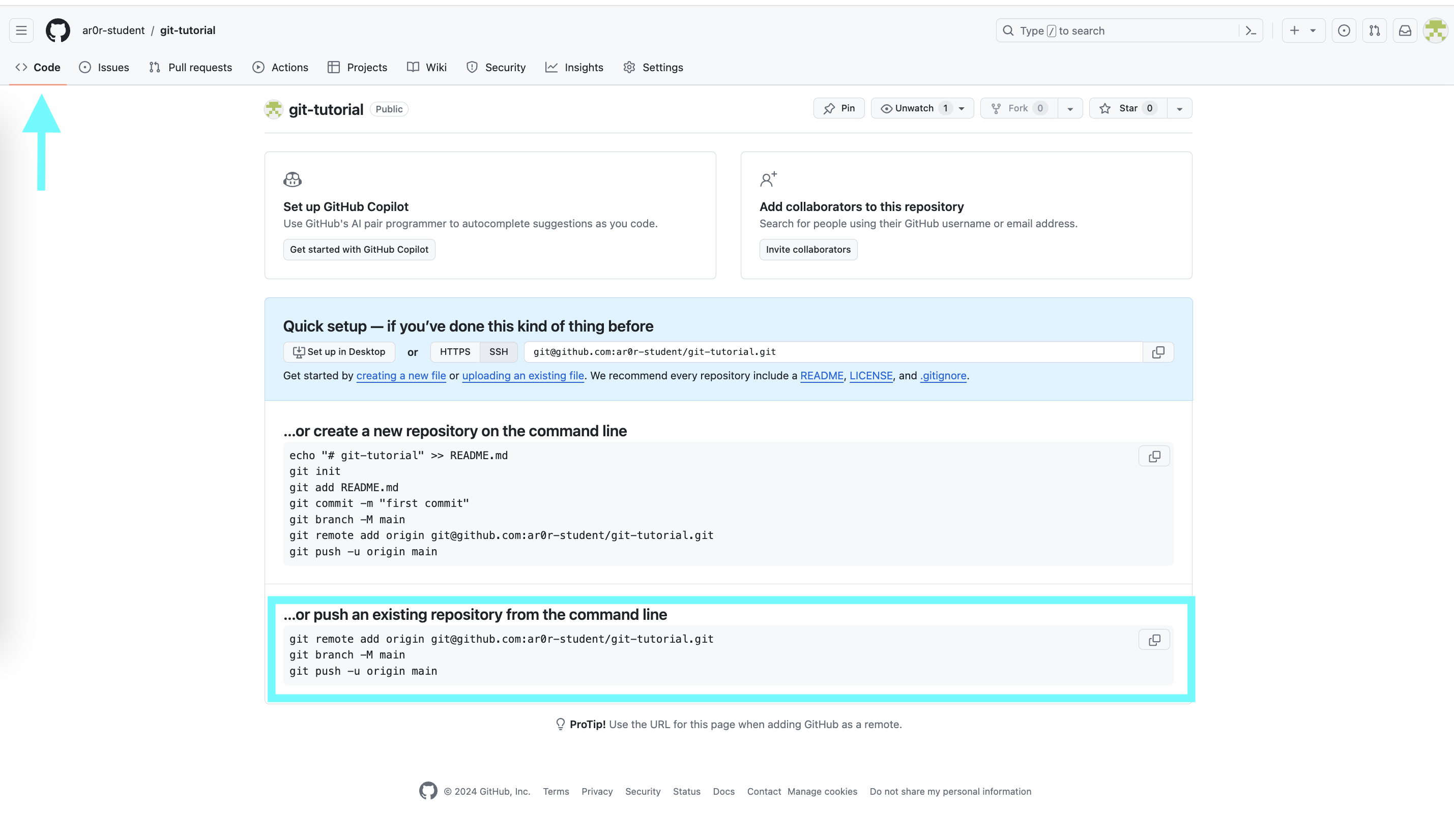Image resolution: width=1454 pixels, height=840 pixels.
Task: Open the Contact footer link
Action: tap(764, 792)
